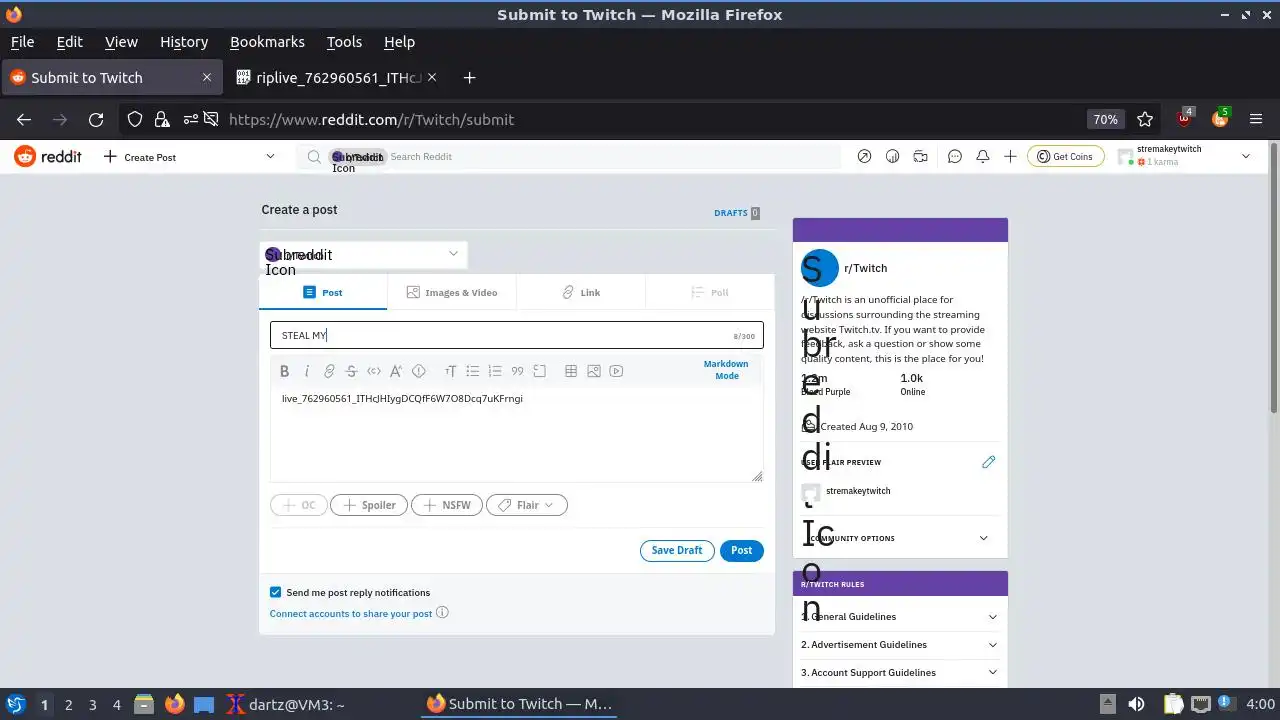Toggle the Spoiler tag on post
Screen dimensions: 1280x720
[x=369, y=505]
